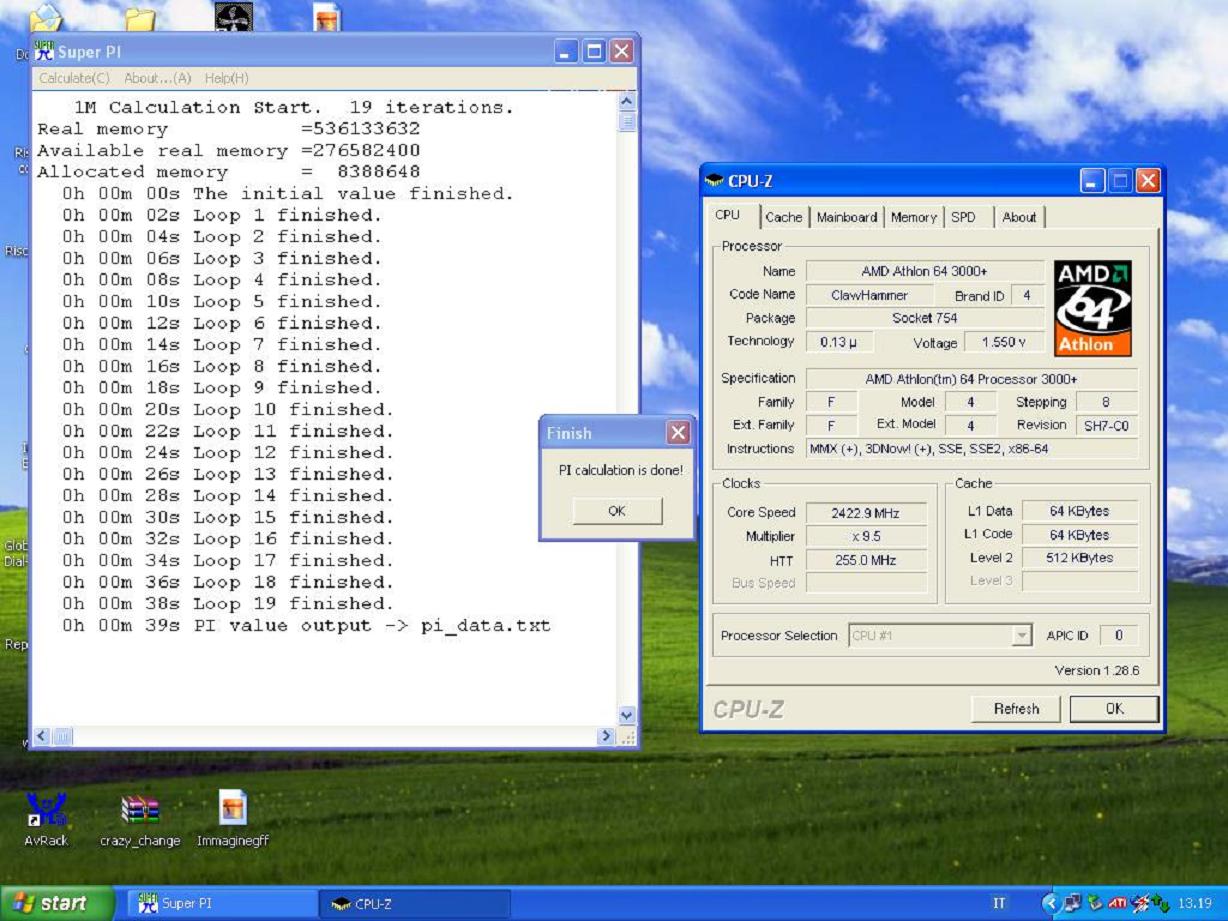Switch to the Cache tab
This screenshot has height=921, width=1228.
pyautogui.click(x=783, y=217)
